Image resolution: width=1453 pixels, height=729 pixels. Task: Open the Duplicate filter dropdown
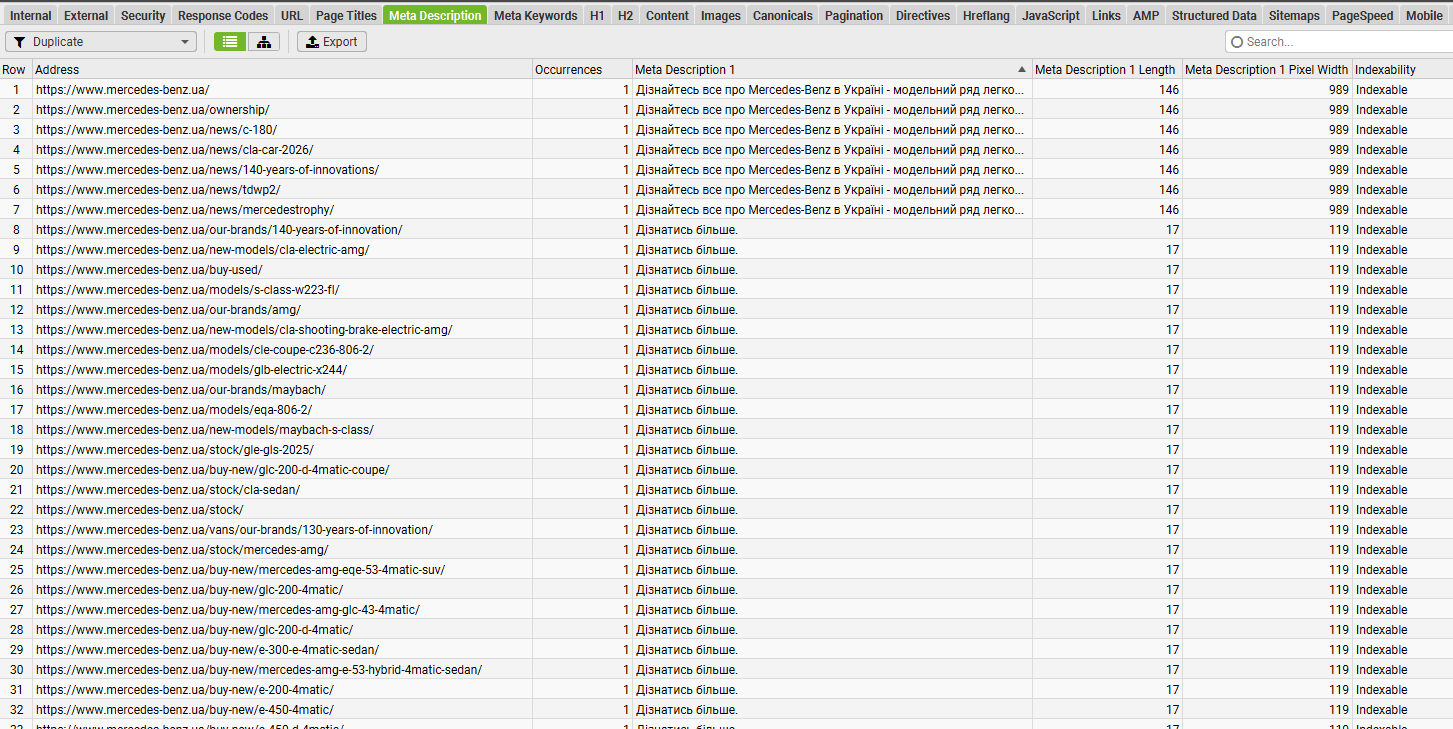(x=101, y=42)
